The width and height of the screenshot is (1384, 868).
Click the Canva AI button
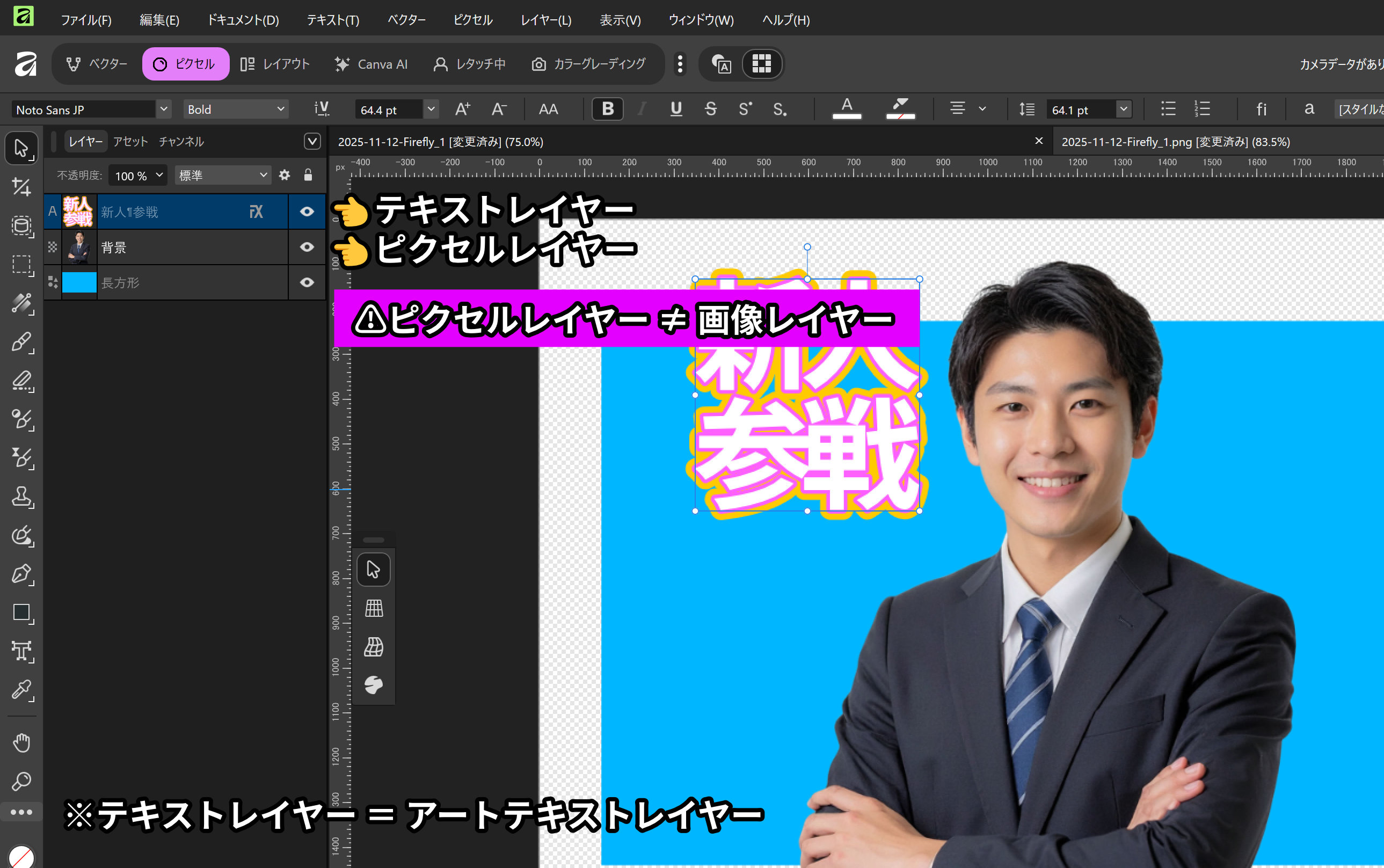(x=372, y=64)
